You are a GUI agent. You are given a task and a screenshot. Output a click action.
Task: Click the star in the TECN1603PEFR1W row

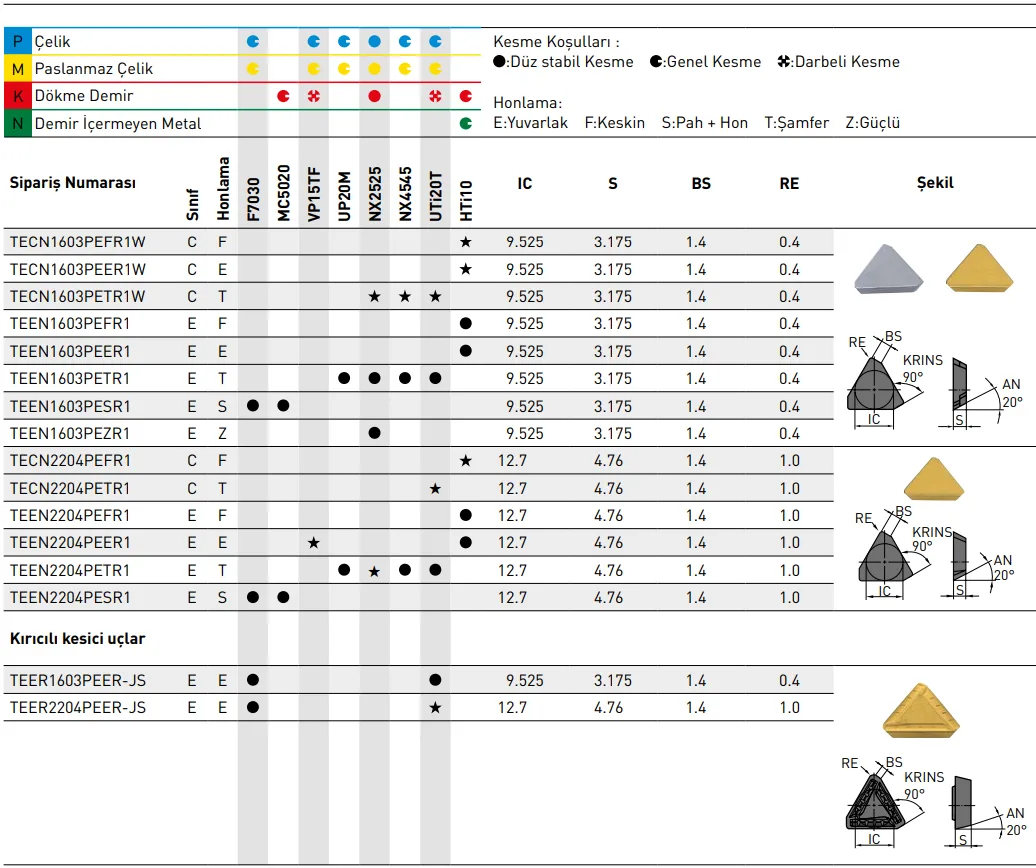(x=465, y=242)
